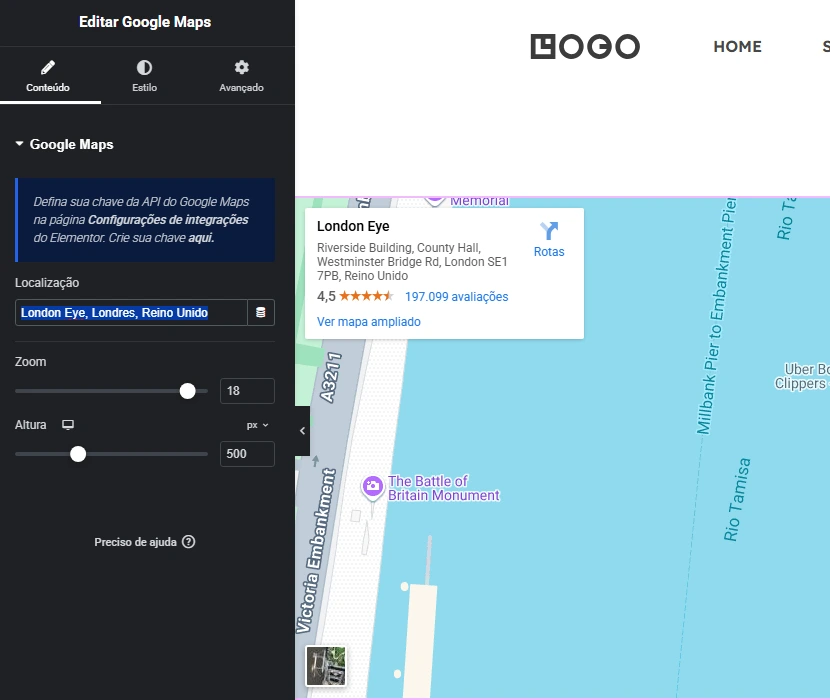Click the Localização address input field
830x700 pixels.
pos(131,313)
